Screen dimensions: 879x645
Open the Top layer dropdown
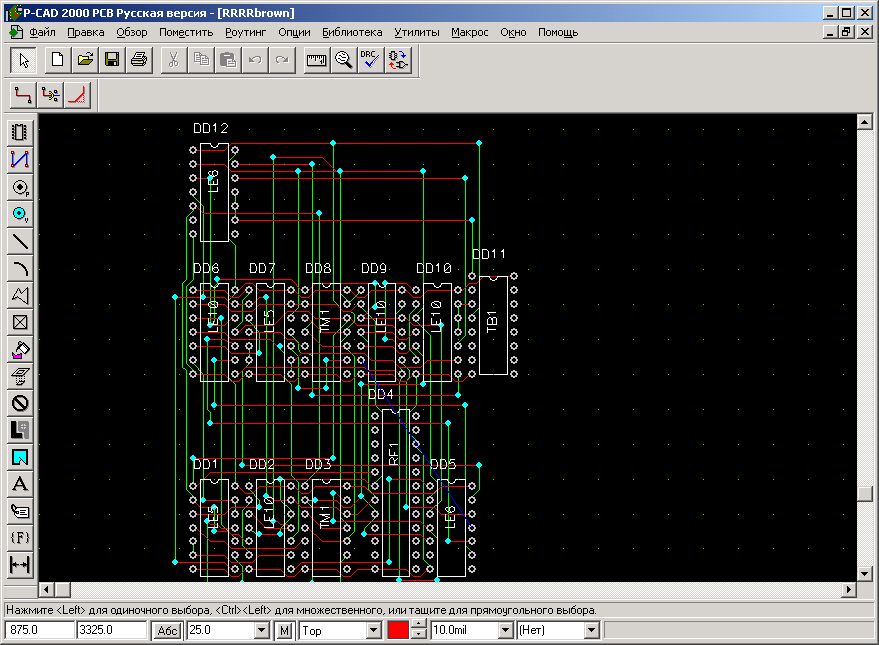coord(374,630)
